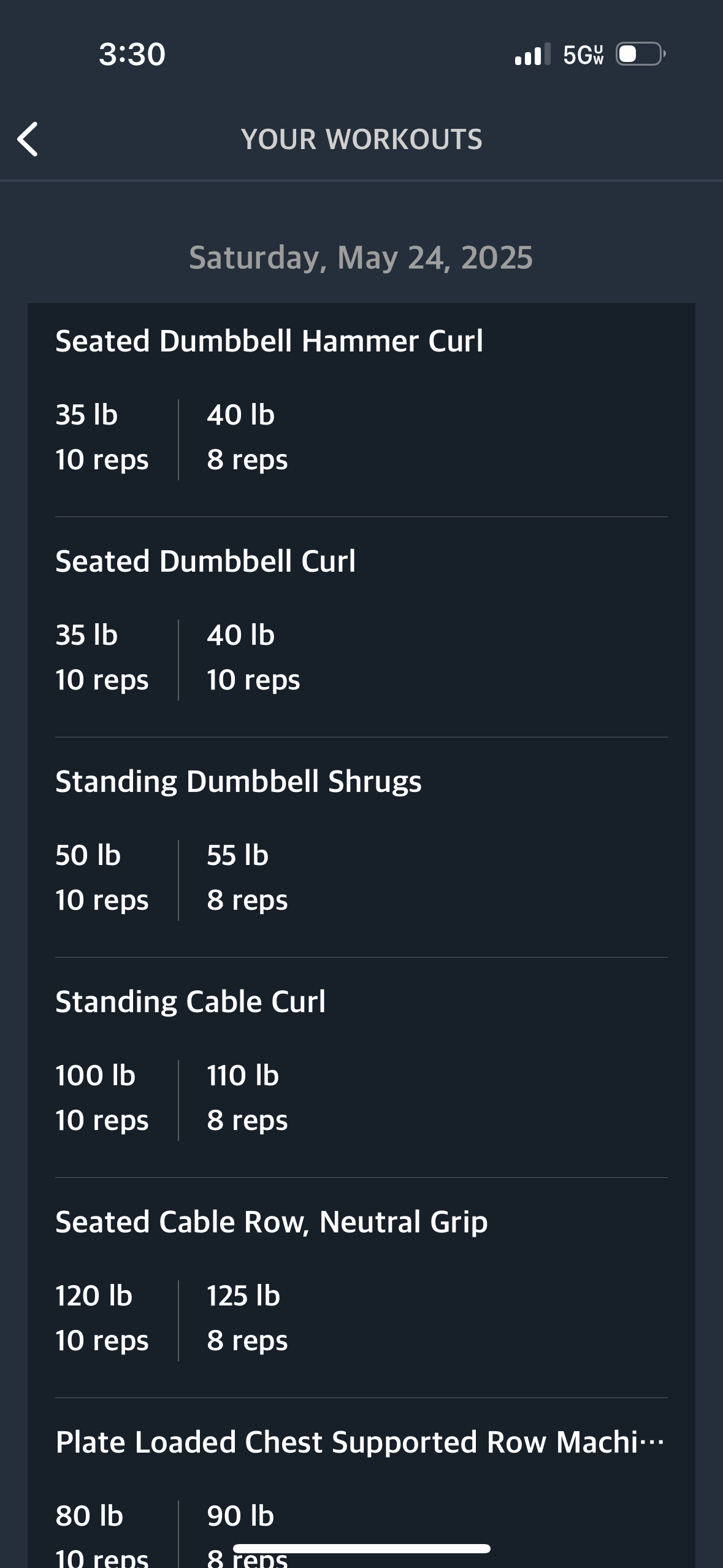Select the 110 lb Cable Curl set

coord(247,1098)
